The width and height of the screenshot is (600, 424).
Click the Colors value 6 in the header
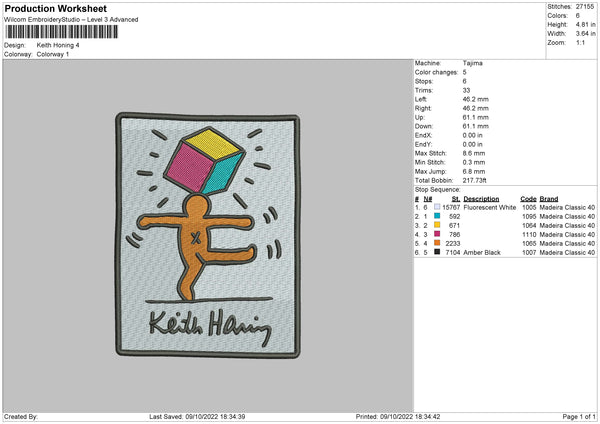click(577, 16)
